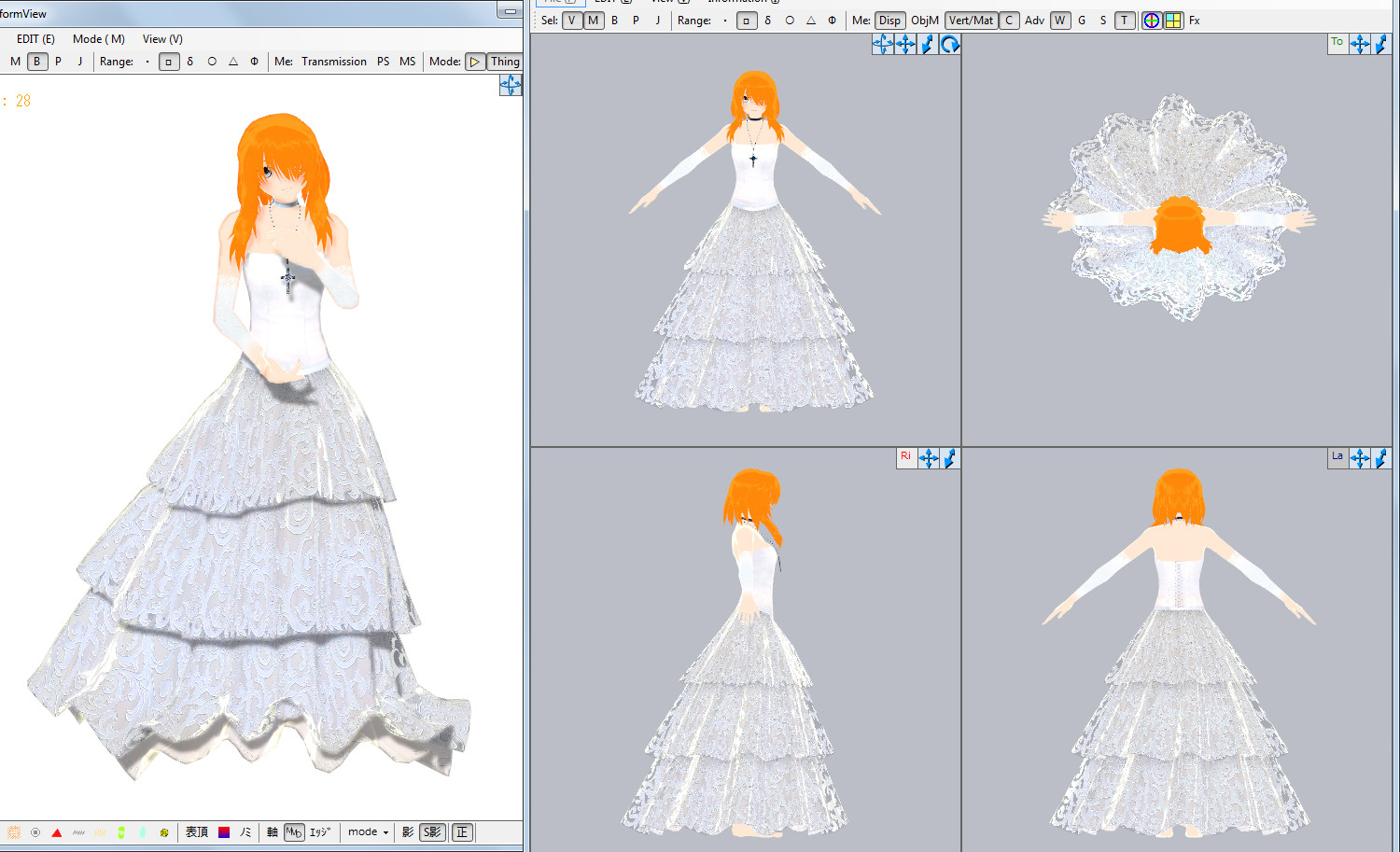Toggle the S影 self-shadow button

point(432,832)
